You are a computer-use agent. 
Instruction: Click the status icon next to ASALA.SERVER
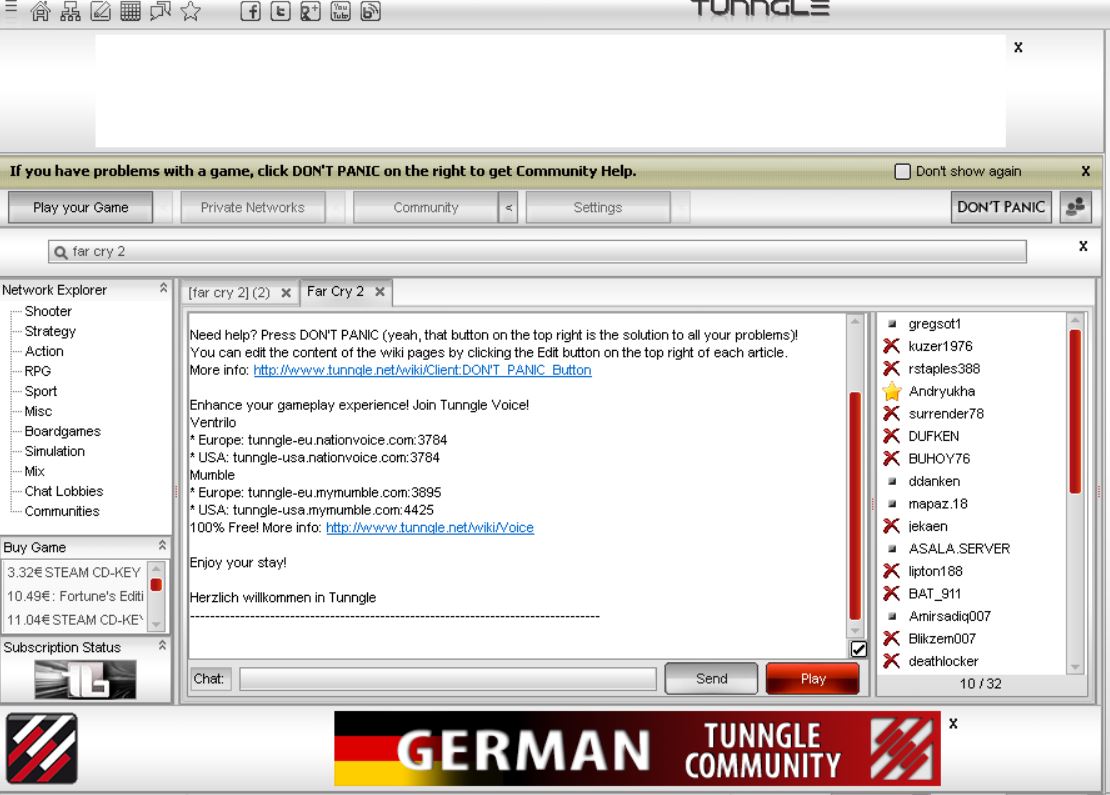[x=892, y=549]
